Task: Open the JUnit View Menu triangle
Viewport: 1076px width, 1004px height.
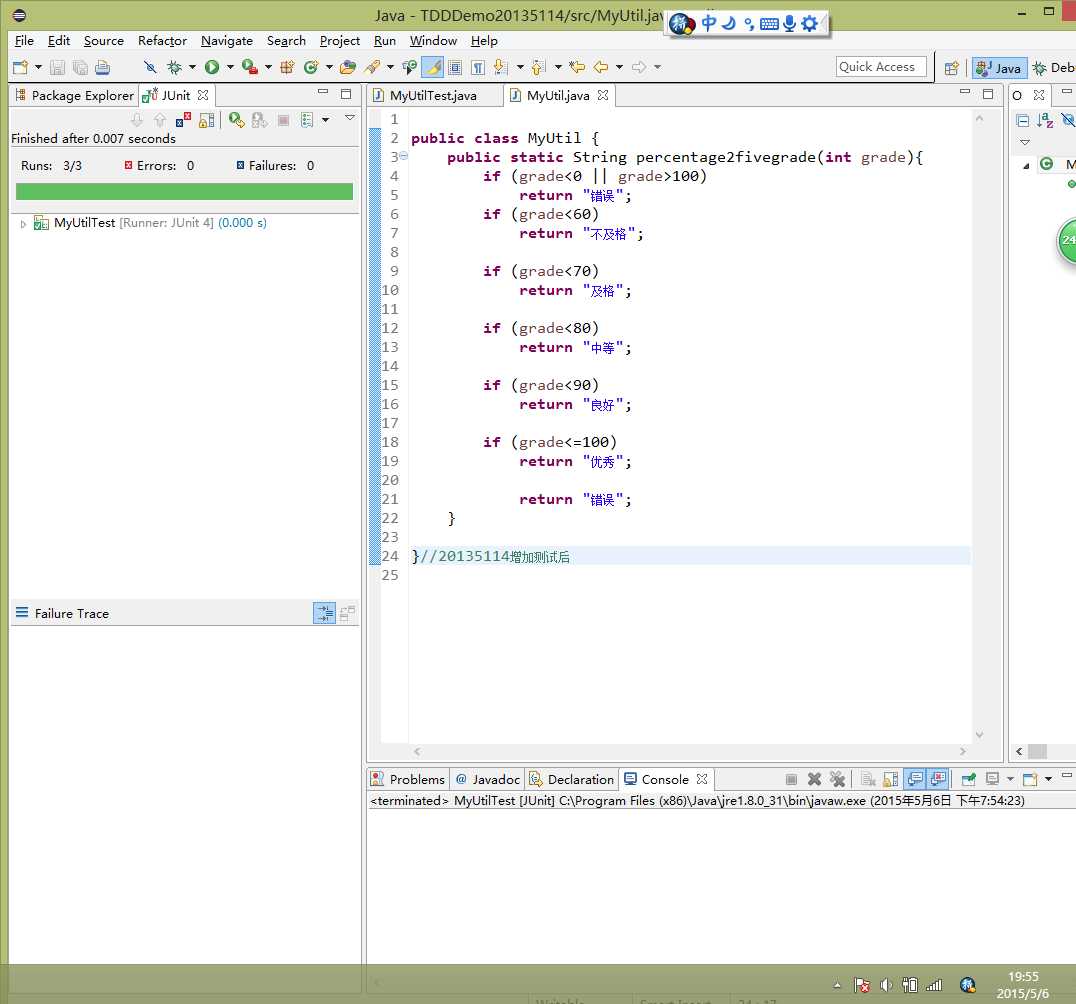Action: 349,118
